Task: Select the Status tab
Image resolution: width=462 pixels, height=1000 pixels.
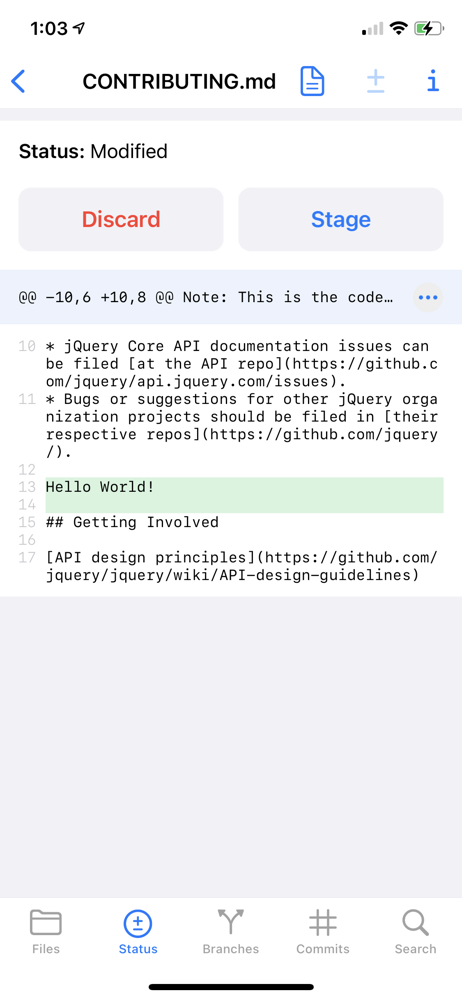Action: pos(138,932)
